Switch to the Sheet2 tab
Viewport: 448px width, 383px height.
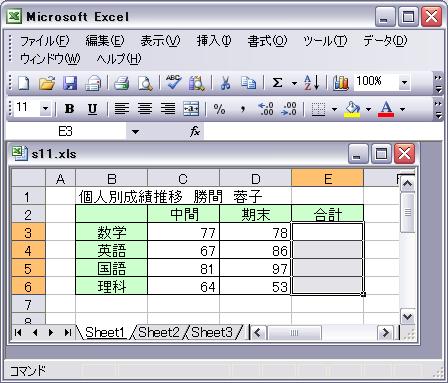click(159, 332)
